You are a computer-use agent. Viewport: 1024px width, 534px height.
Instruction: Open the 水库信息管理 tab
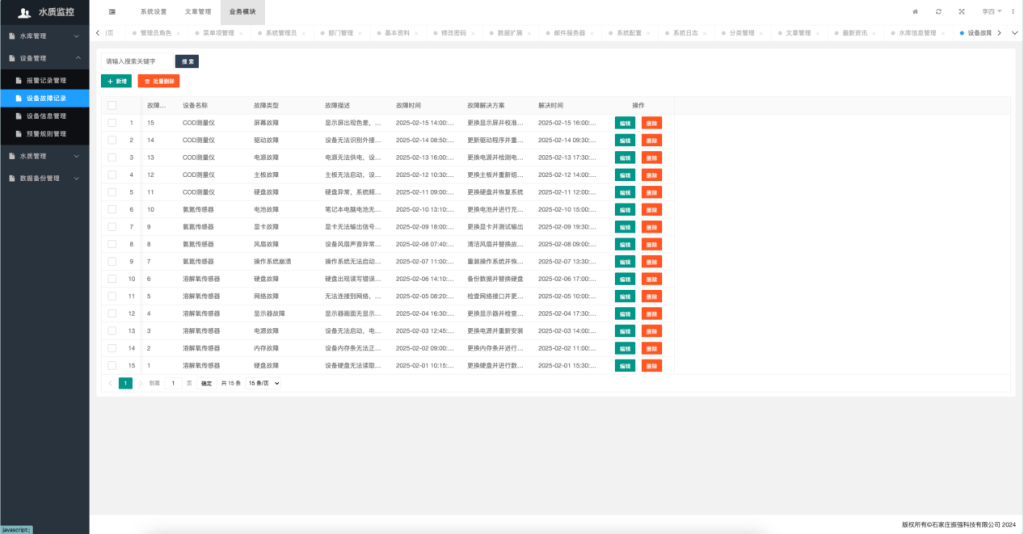tap(916, 33)
